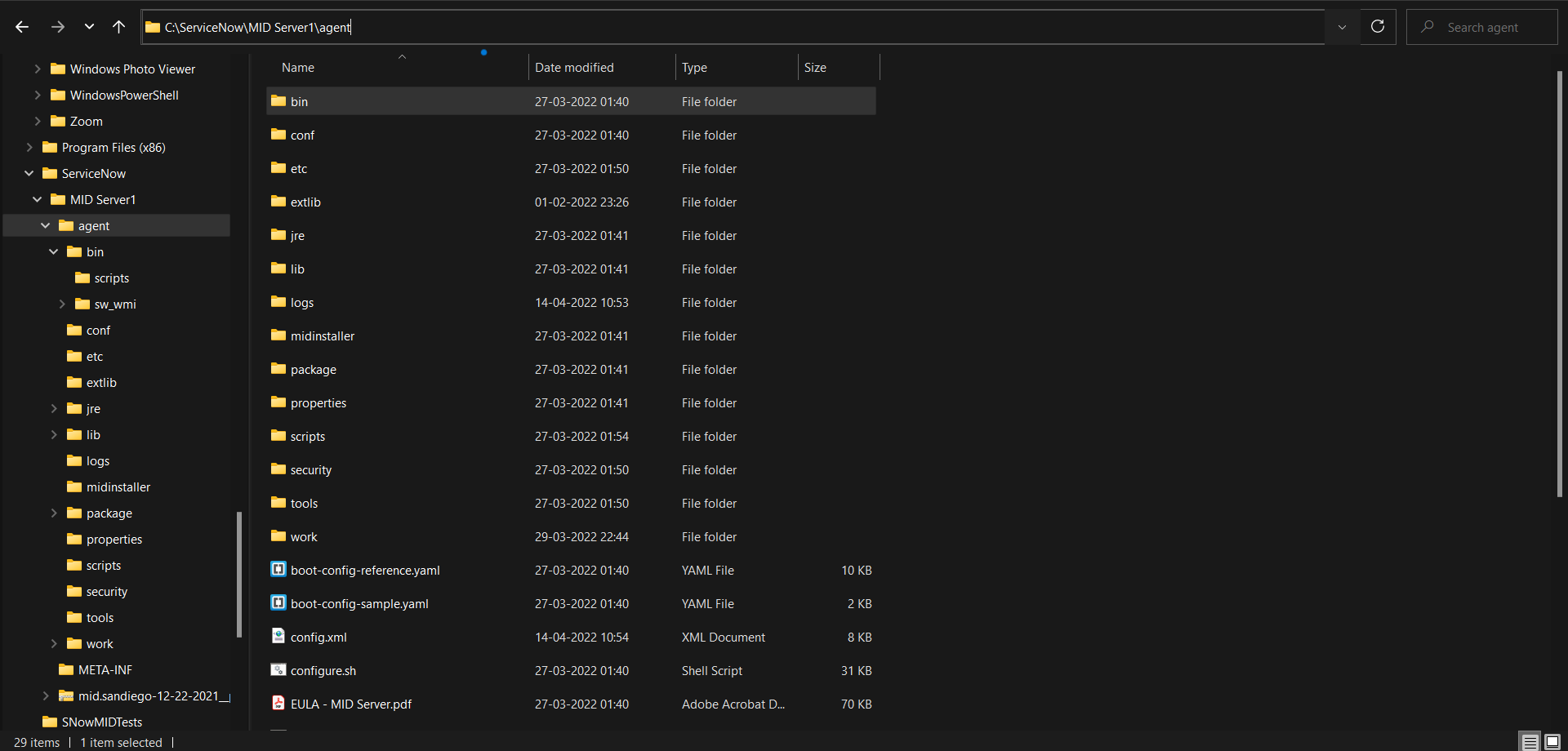Select security folder in navigation tree
Viewport: 1568px width, 751px height.
106,592
